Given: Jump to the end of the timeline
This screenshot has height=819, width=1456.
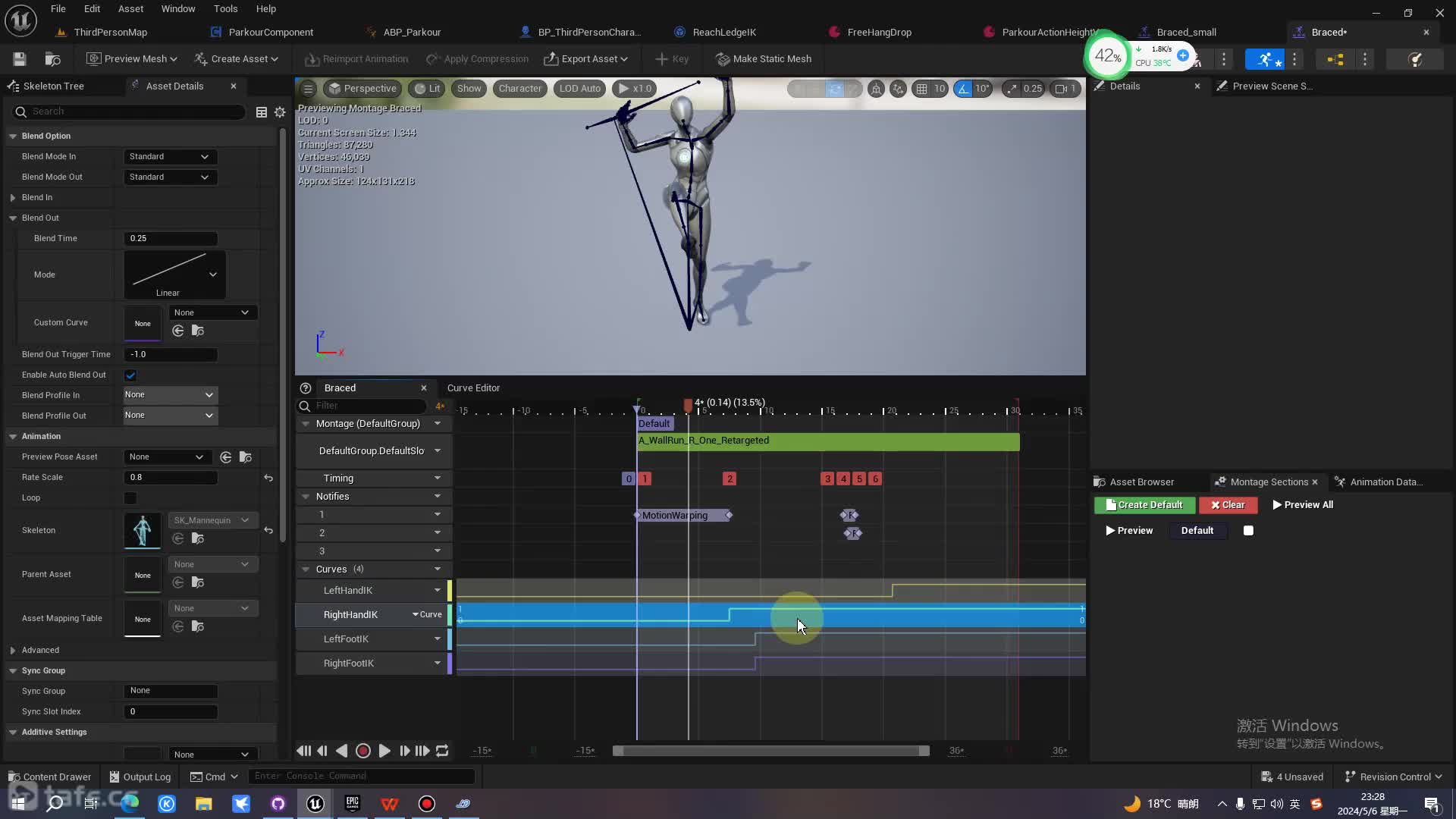Looking at the screenshot, I should (x=422, y=751).
